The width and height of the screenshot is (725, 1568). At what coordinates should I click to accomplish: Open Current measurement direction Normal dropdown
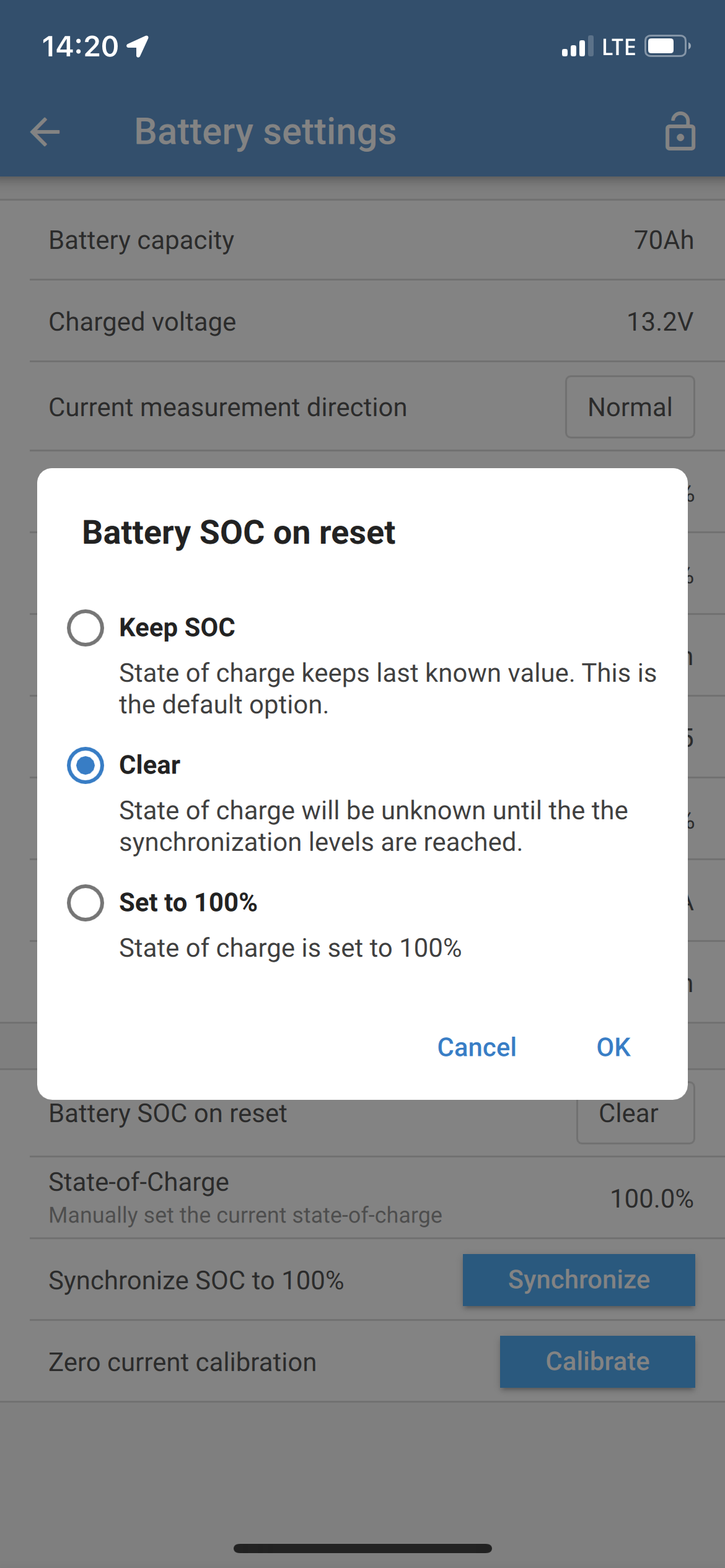tap(630, 407)
